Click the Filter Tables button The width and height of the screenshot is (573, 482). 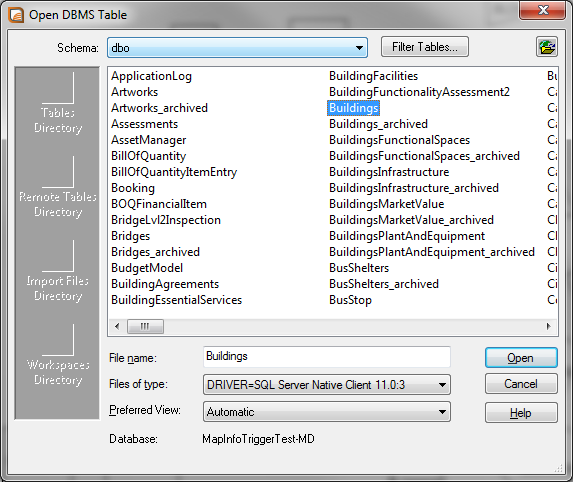[425, 47]
